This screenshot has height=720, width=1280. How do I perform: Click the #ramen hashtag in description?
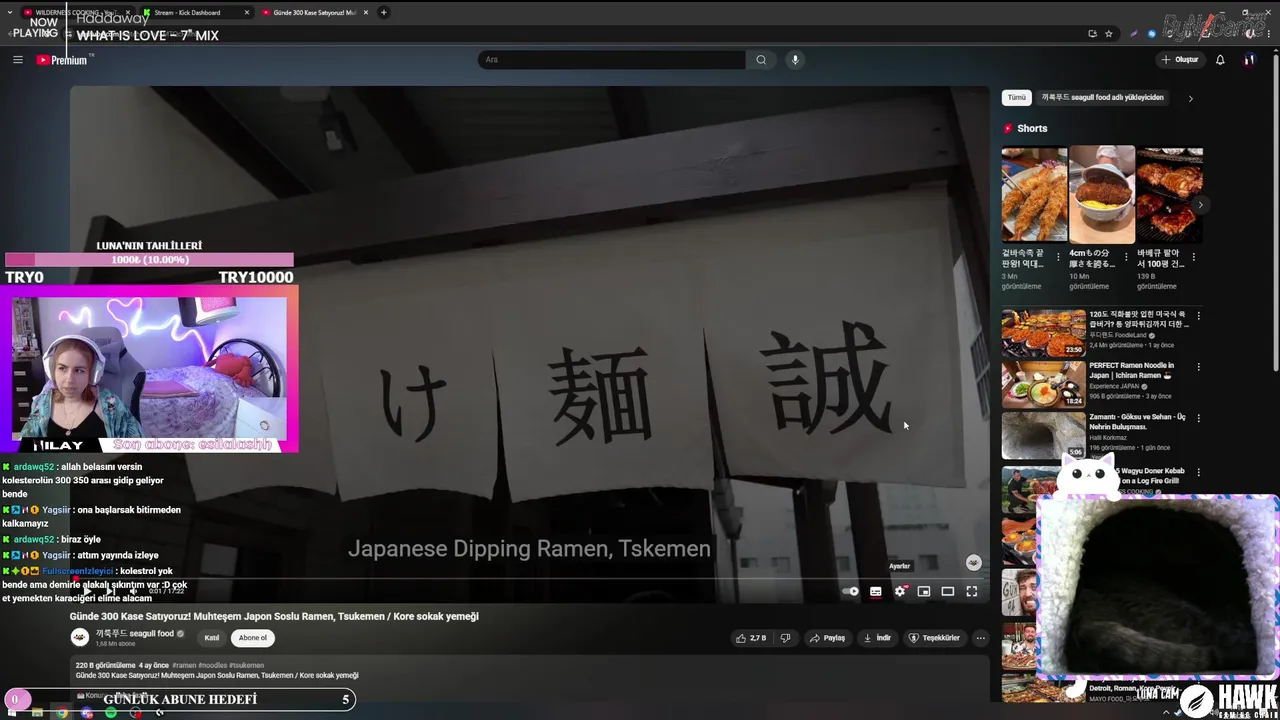[184, 665]
